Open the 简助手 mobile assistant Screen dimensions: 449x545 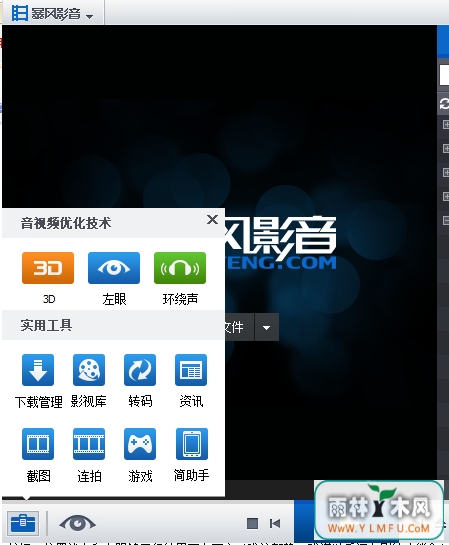coord(192,444)
